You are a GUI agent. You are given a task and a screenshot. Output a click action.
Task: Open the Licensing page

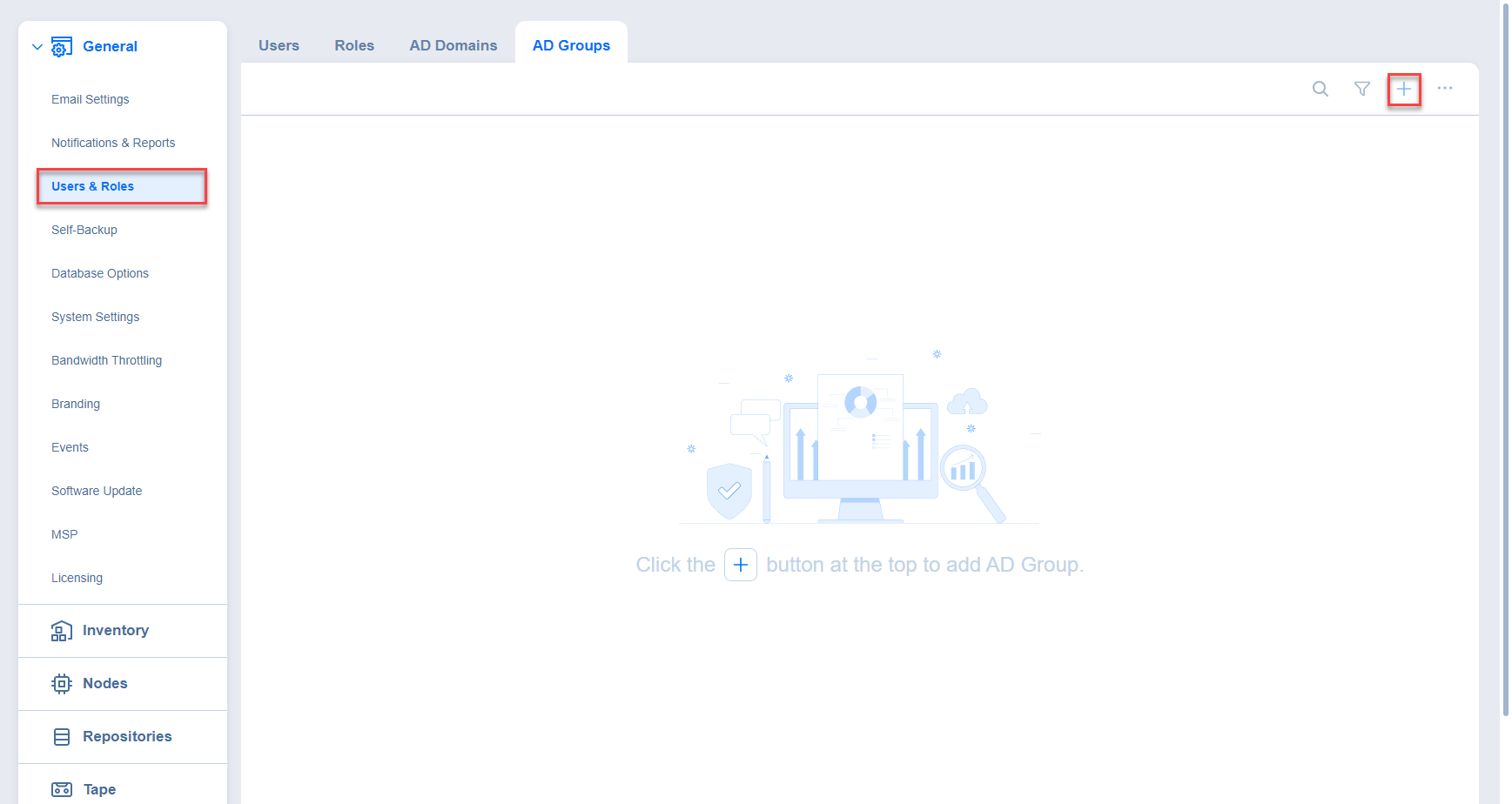[x=77, y=578]
